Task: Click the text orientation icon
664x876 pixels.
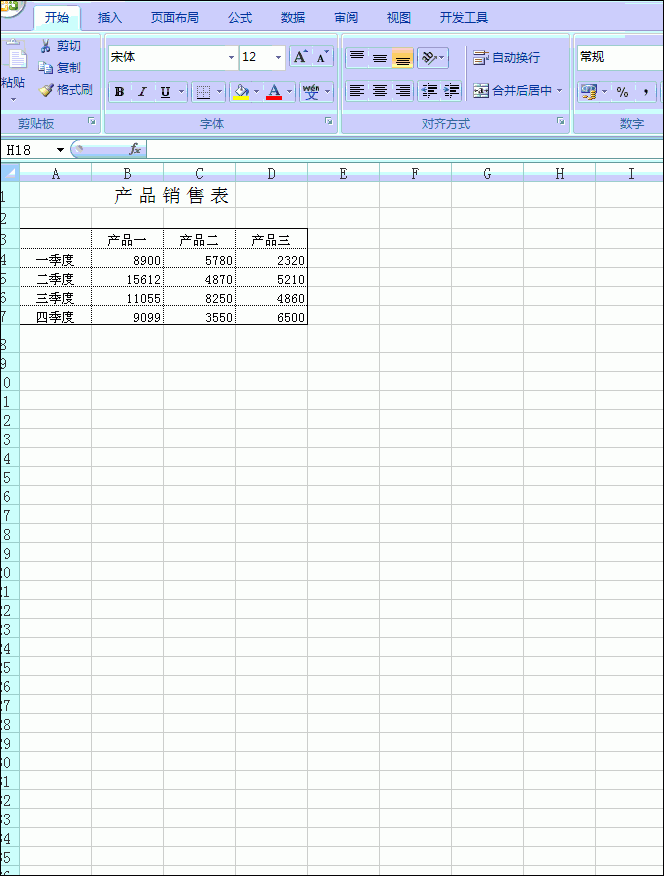Action: 428,58
